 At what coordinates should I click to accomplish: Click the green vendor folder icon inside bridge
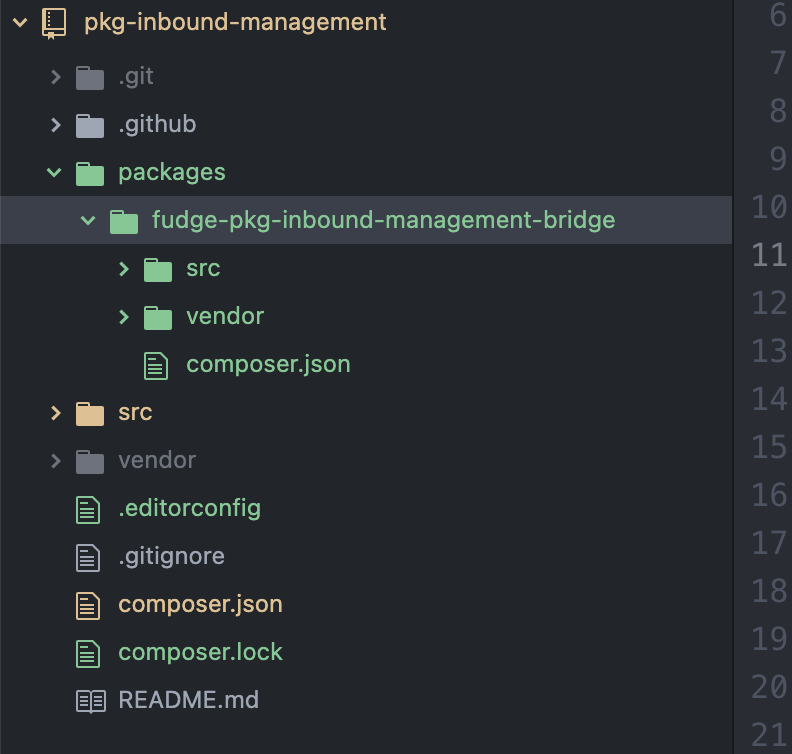158,318
